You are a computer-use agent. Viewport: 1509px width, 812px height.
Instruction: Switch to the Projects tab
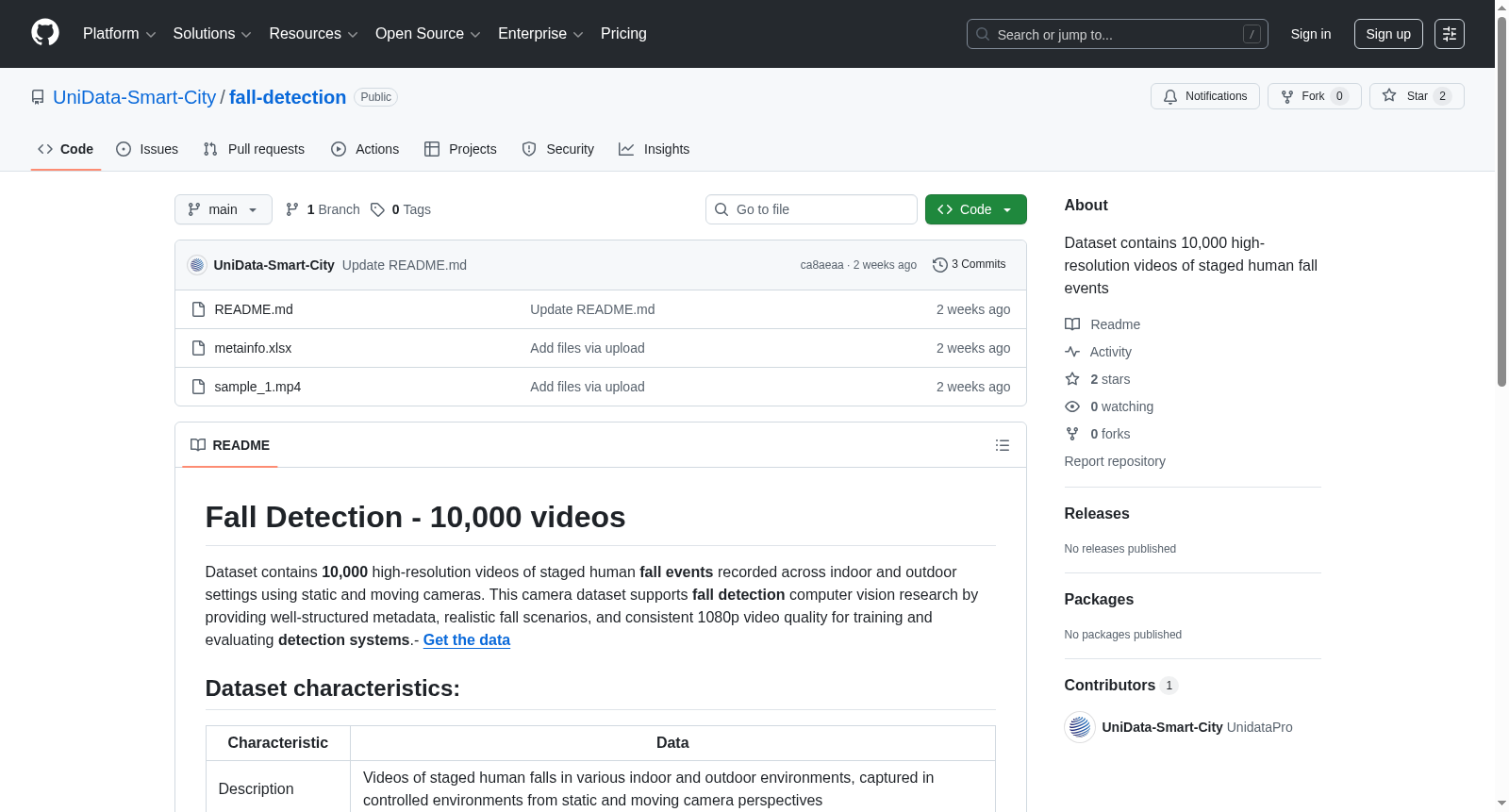(x=460, y=149)
